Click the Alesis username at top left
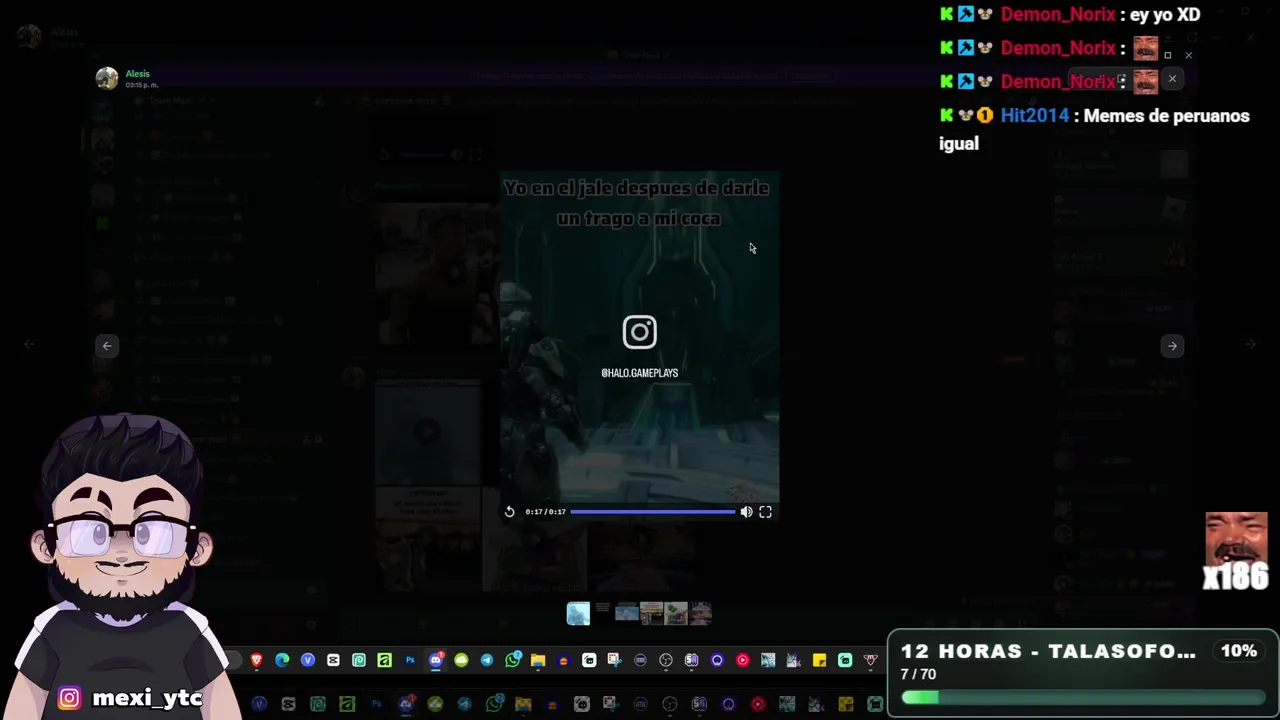This screenshot has height=720, width=1280. pyautogui.click(x=138, y=73)
